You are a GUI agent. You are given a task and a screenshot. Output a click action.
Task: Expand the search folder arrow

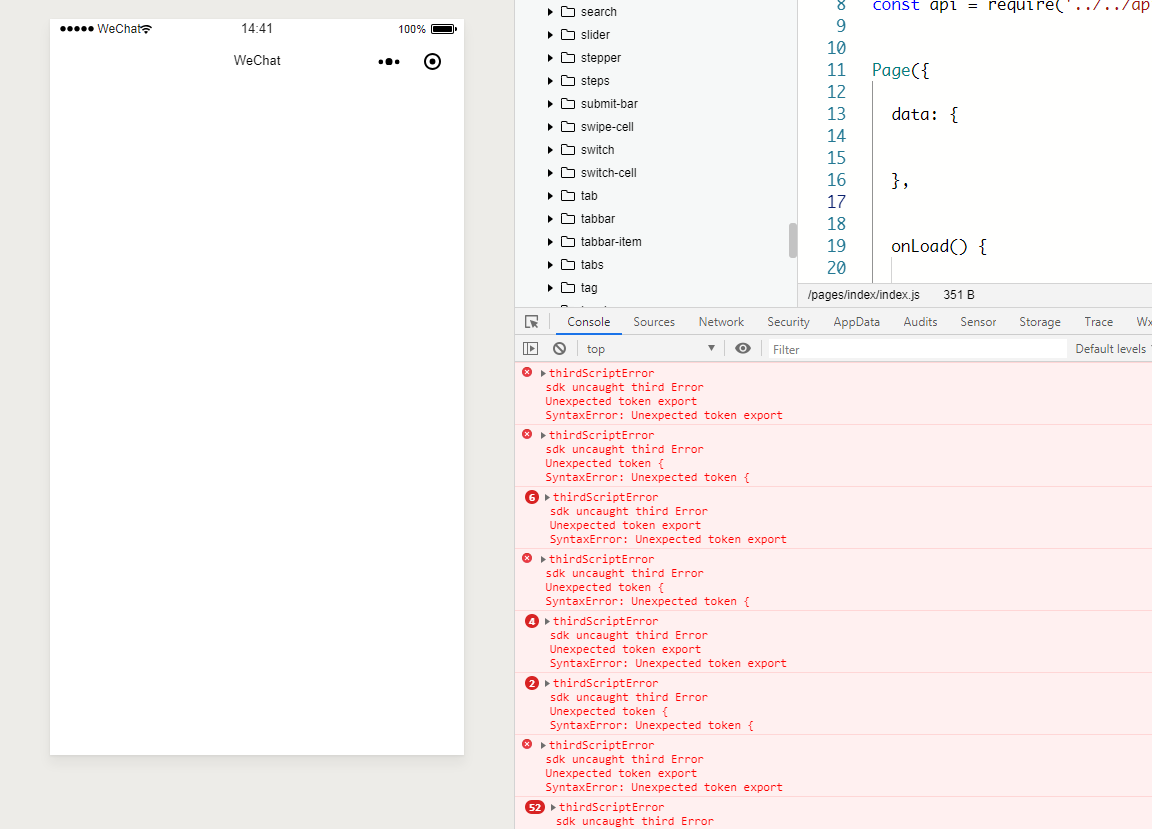[x=550, y=12]
